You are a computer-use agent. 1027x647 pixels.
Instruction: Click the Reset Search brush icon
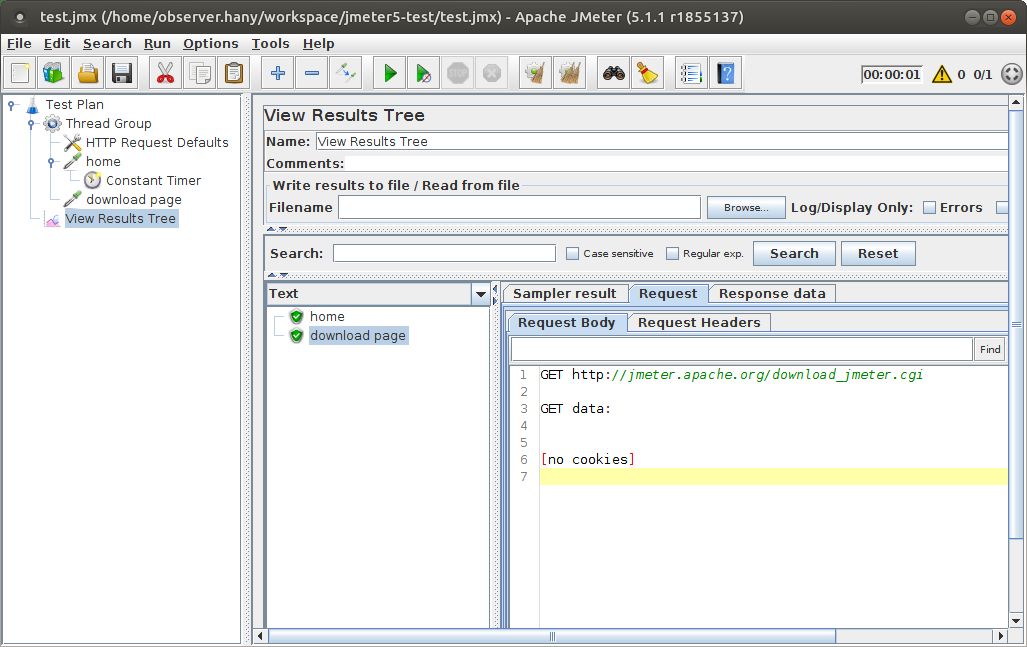pos(648,73)
